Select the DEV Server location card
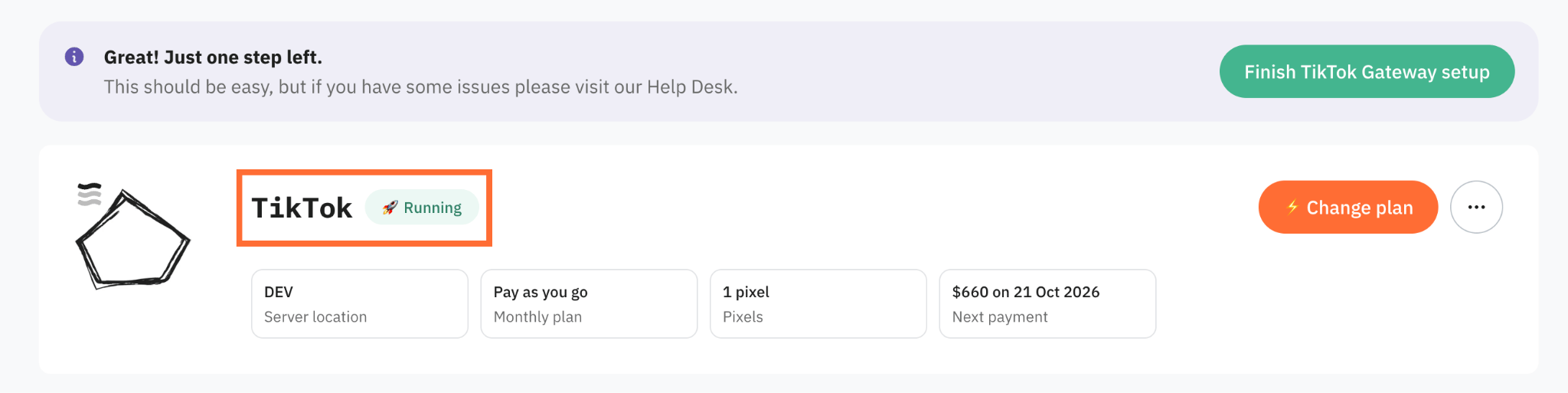The height and width of the screenshot is (393, 1568). click(360, 303)
